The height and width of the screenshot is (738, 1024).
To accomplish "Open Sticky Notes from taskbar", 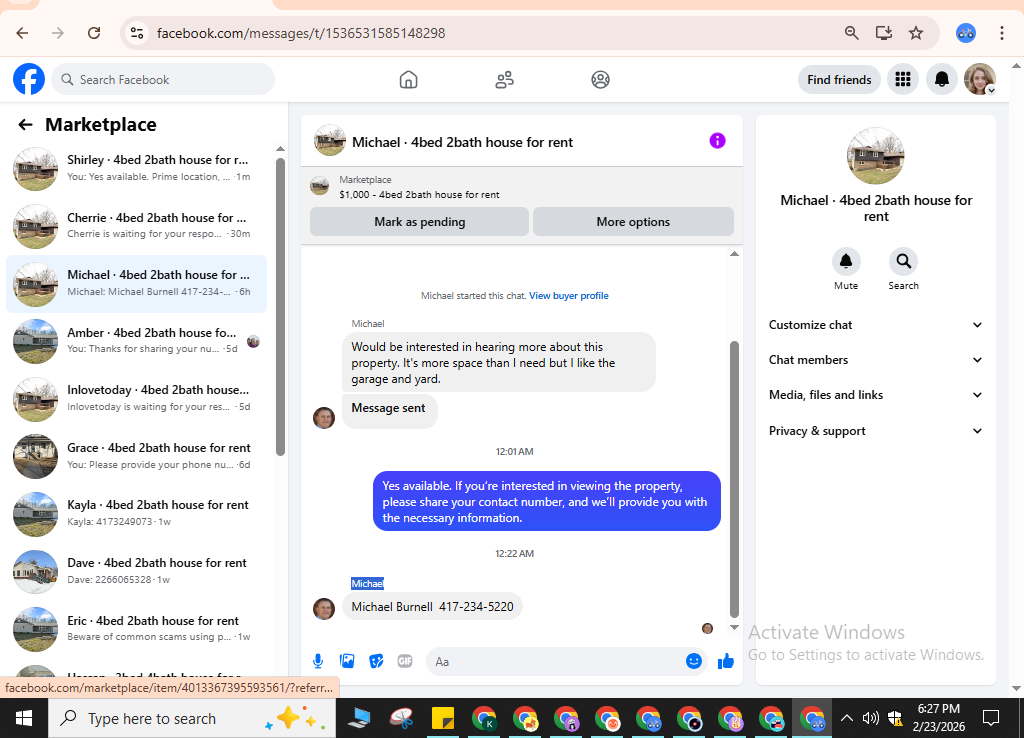I will pos(443,718).
